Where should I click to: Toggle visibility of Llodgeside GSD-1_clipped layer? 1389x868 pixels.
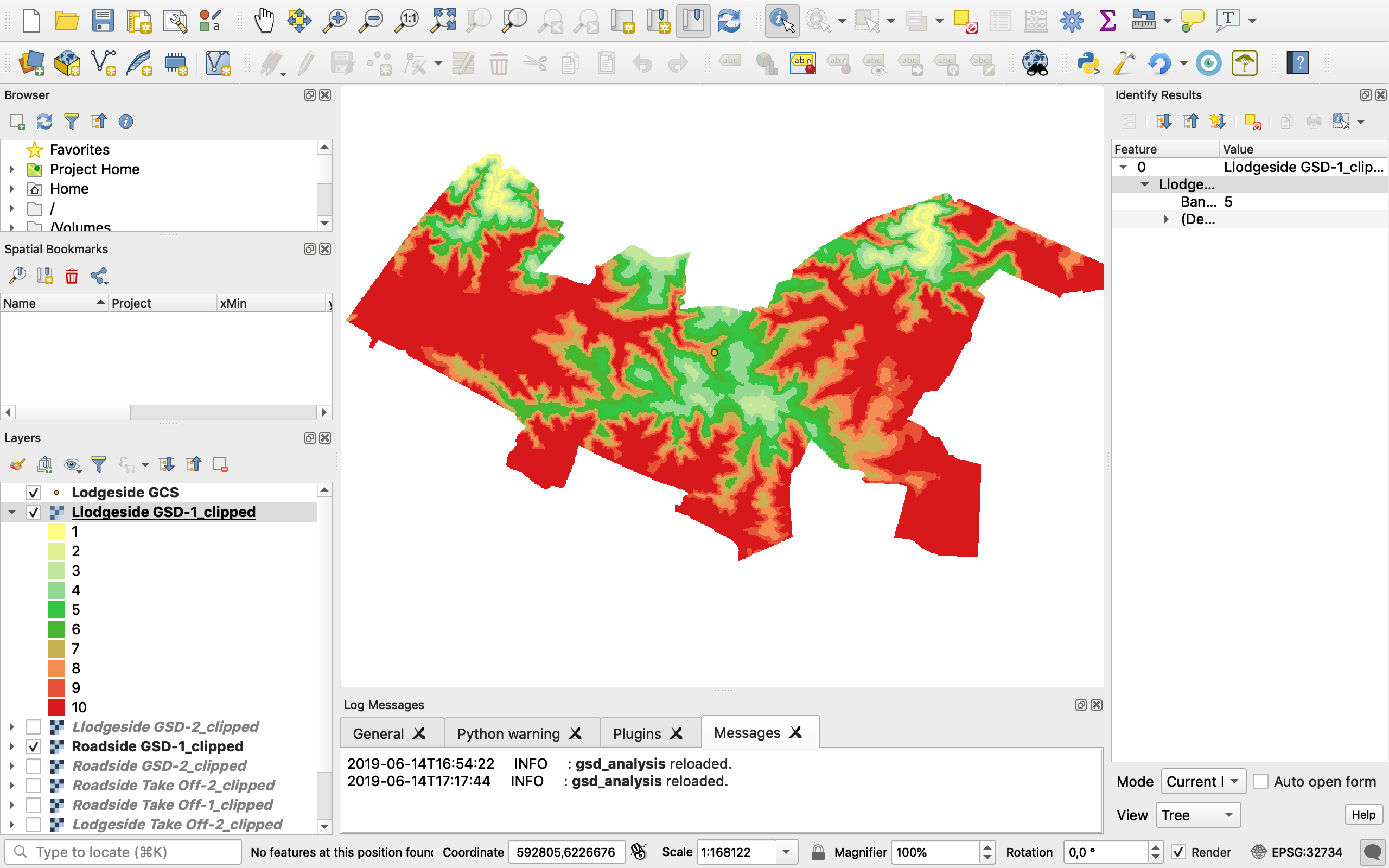coord(34,512)
